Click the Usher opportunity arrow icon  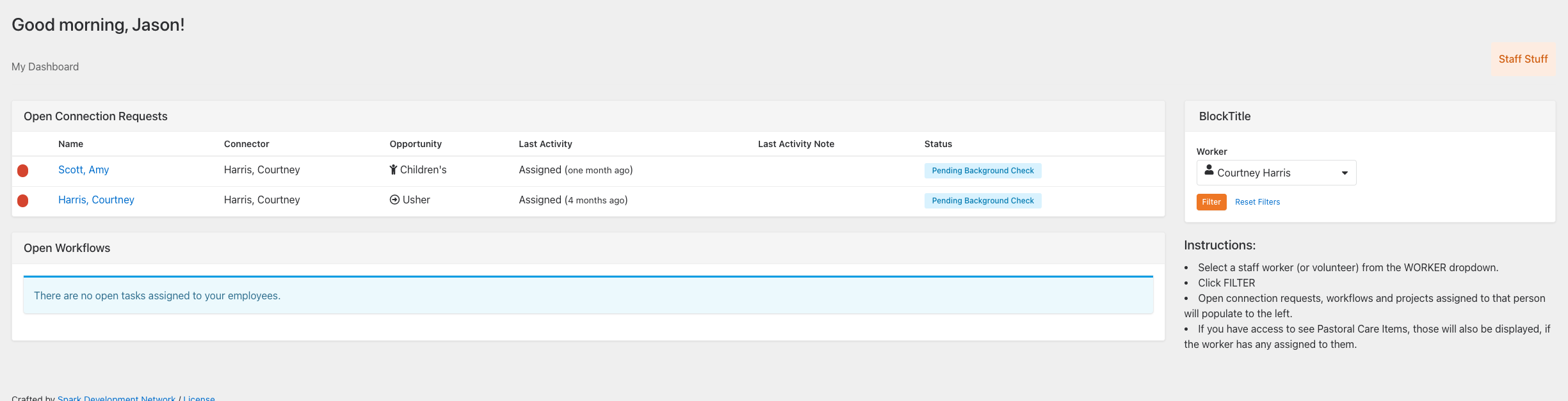(394, 200)
